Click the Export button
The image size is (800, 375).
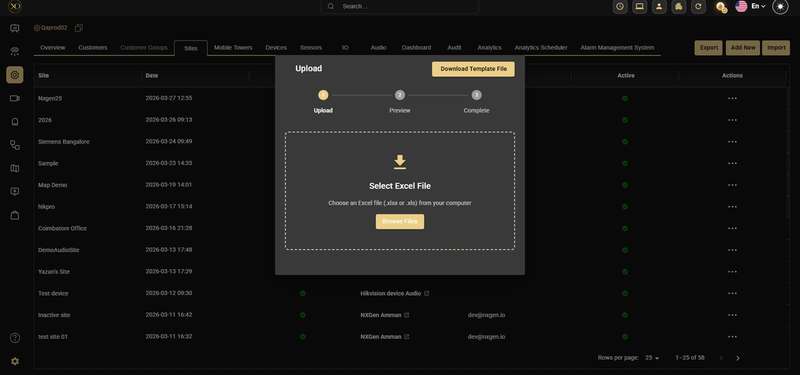pos(709,47)
